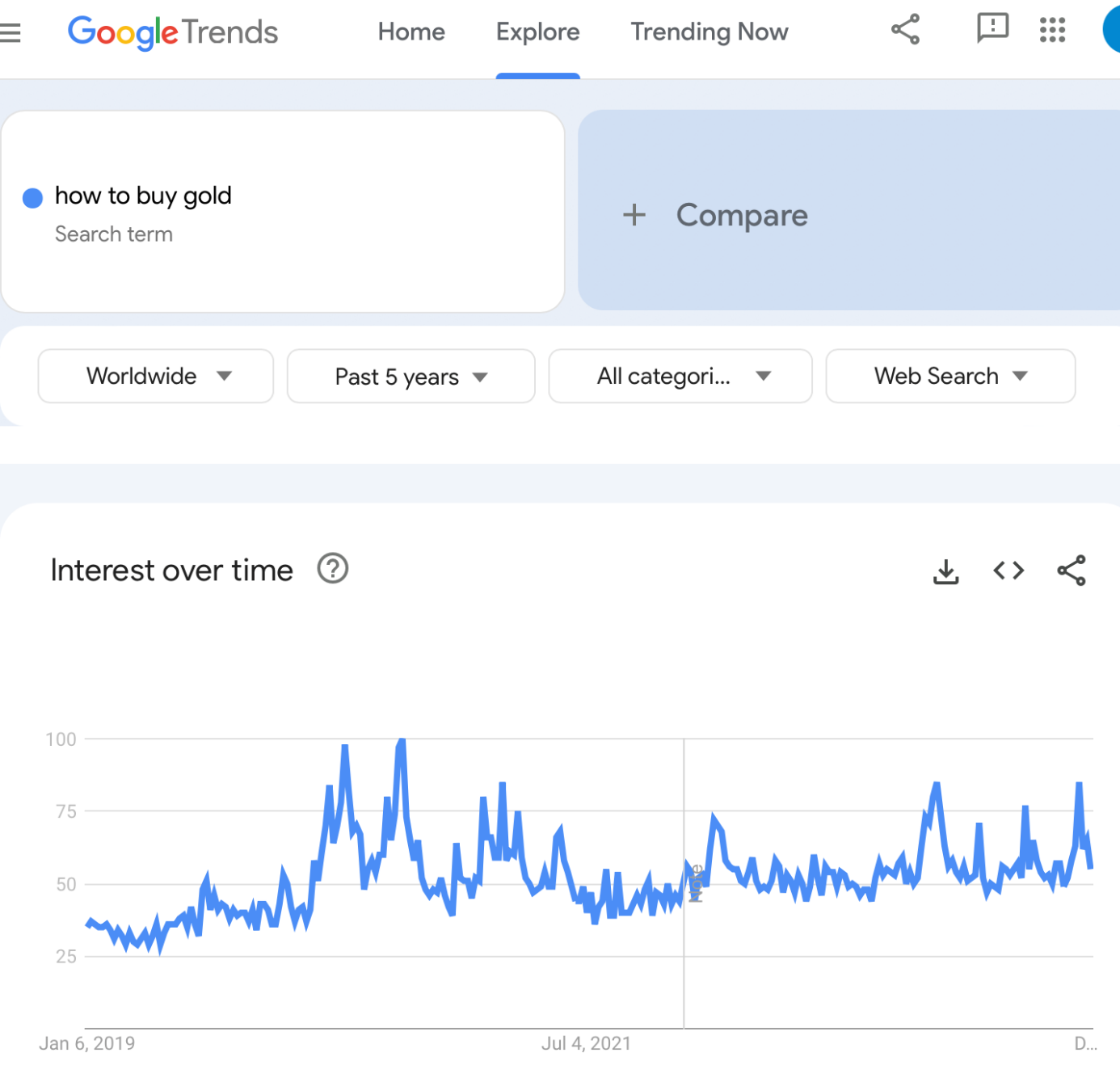Viewport: 1120px width, 1078px height.
Task: Download the Interest over time CSV
Action: 946,571
